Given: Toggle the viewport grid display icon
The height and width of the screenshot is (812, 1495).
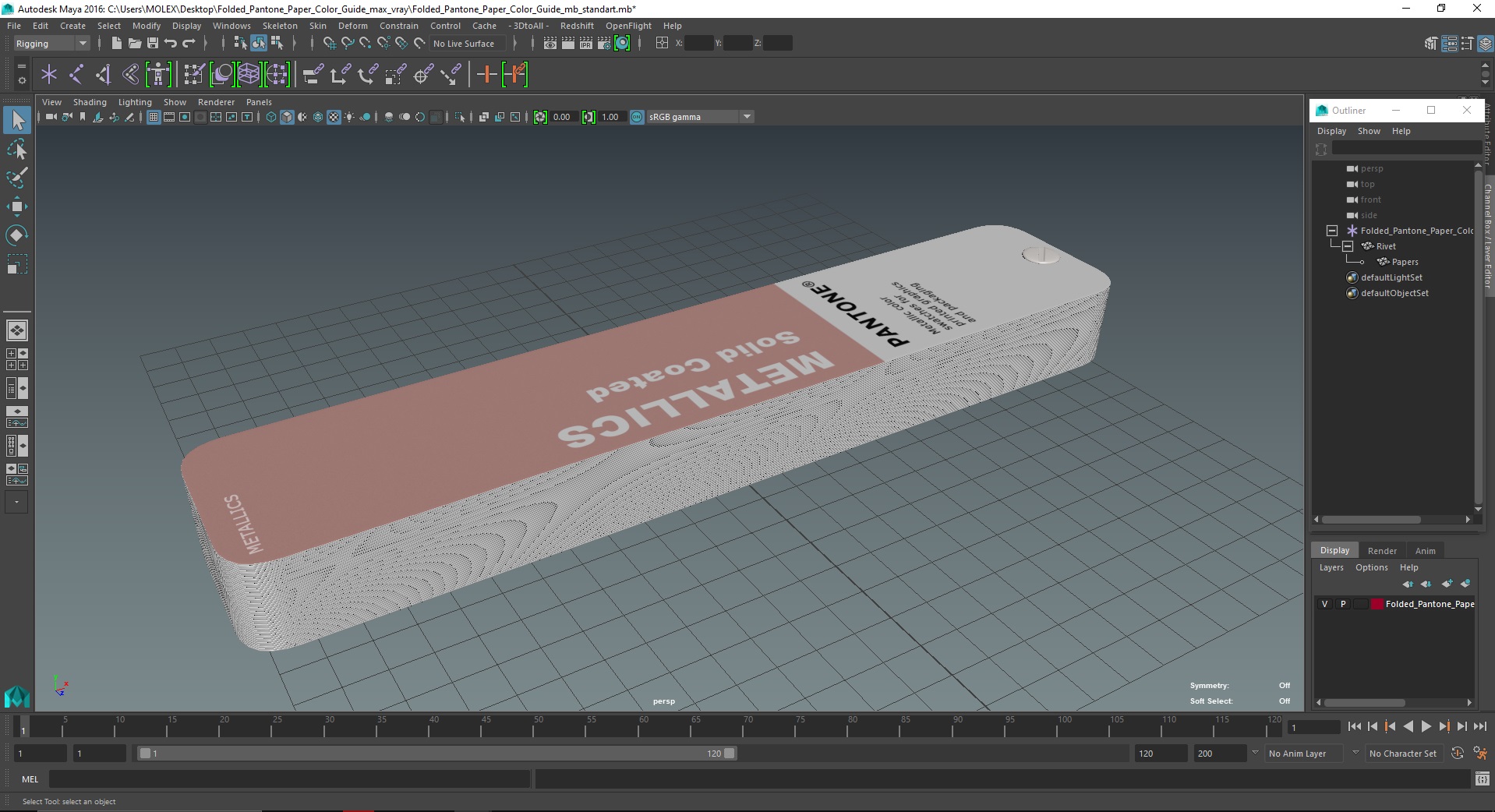Looking at the screenshot, I should (x=154, y=117).
